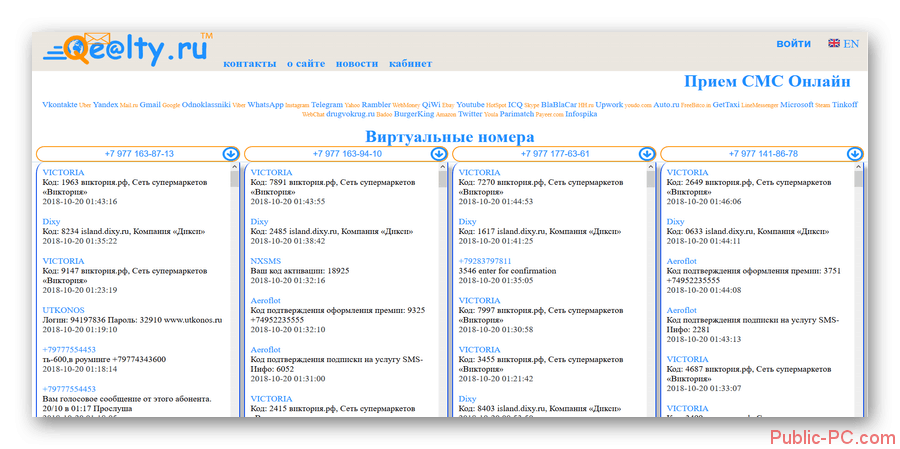Open the контакты menu item
Screen dimensions: 900x449
click(x=249, y=64)
